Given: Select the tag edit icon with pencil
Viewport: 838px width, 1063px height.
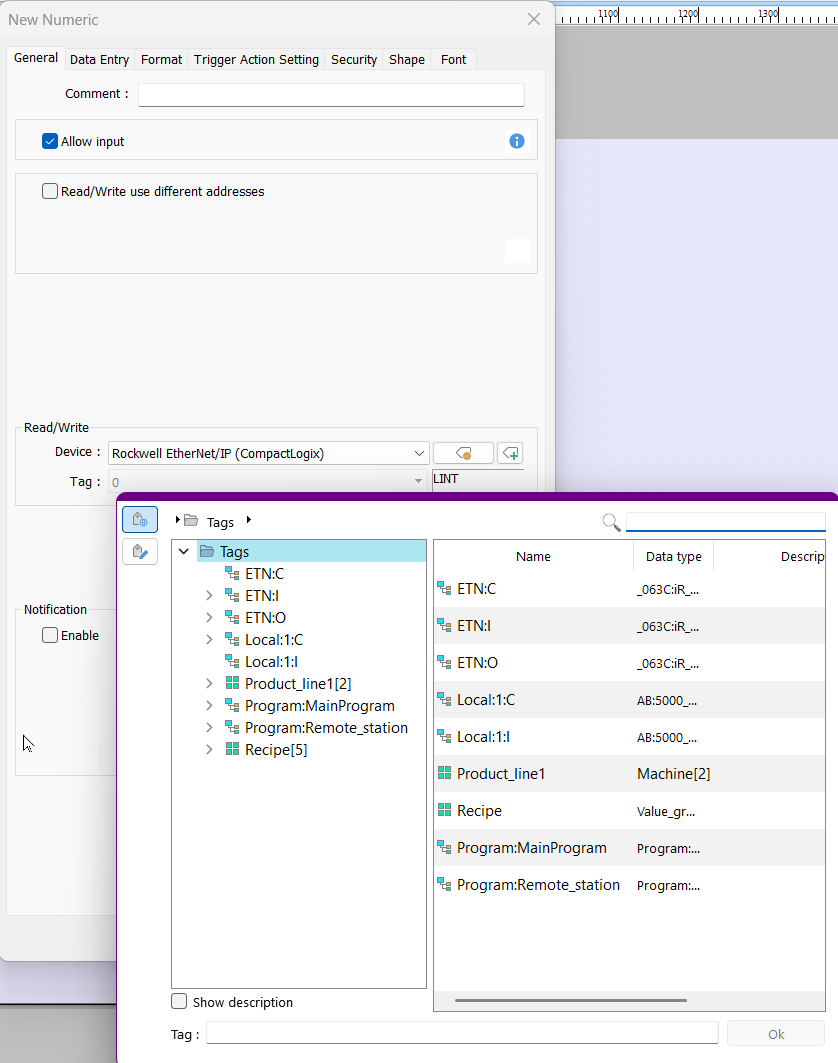Looking at the screenshot, I should [140, 551].
